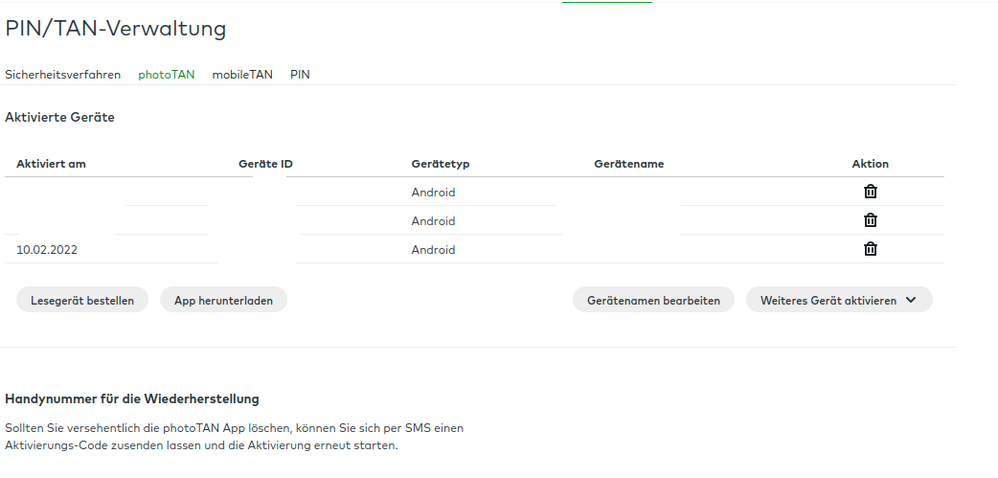Click the Aktiviert am column header
998x478 pixels.
tap(51, 164)
